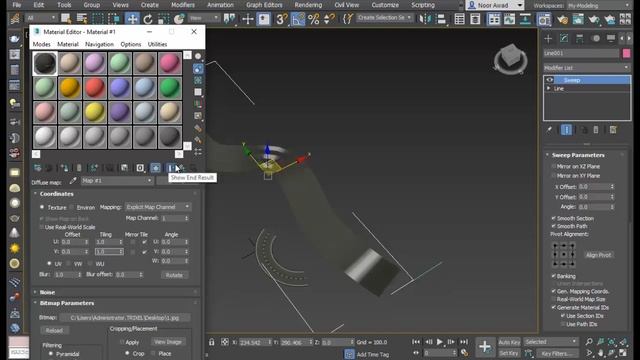Toggle Smooth Section checkbox
This screenshot has width=640, height=360.
554,218
